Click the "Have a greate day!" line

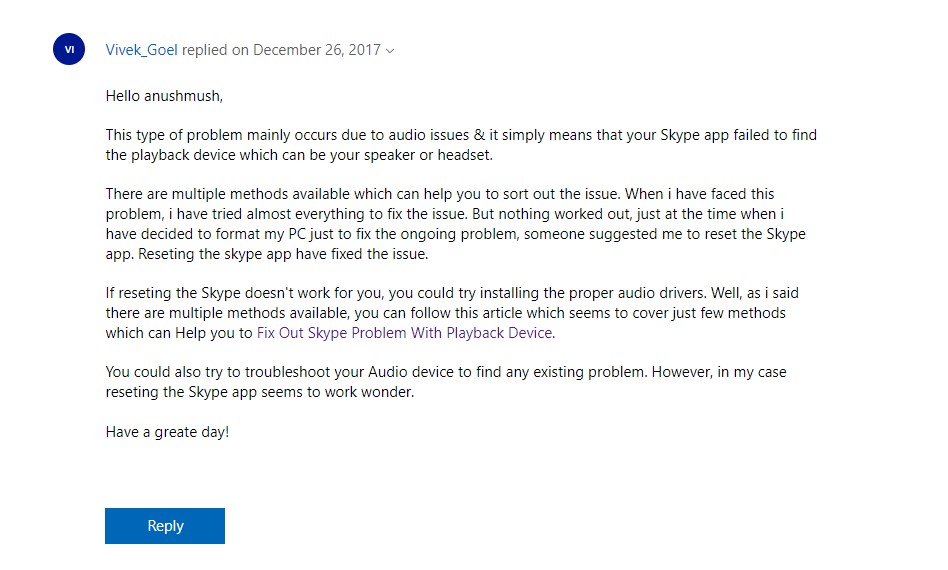coord(167,433)
